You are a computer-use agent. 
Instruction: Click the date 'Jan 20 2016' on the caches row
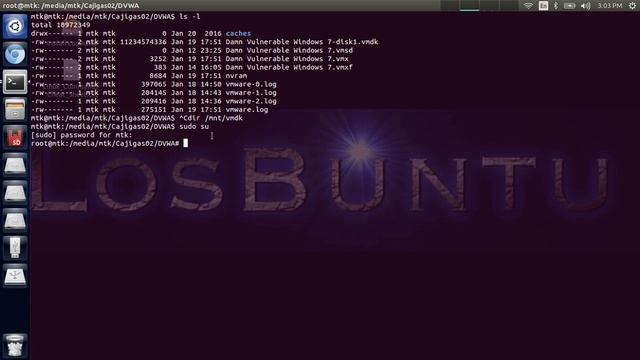(x=196, y=33)
